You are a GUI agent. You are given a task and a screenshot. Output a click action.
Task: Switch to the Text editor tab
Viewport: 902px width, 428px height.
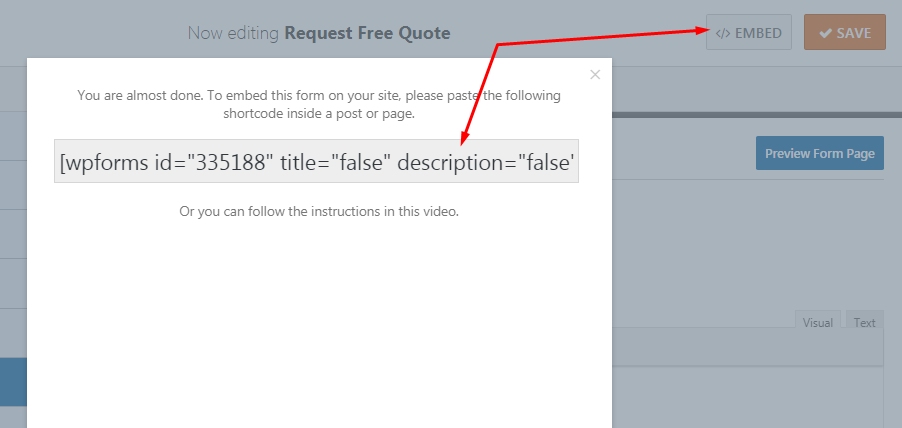point(864,322)
